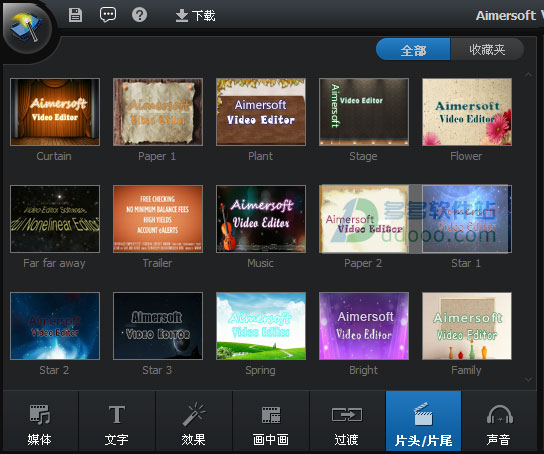Select the Flower template thumbnail
Viewport: 544px width, 454px height.
pos(467,112)
